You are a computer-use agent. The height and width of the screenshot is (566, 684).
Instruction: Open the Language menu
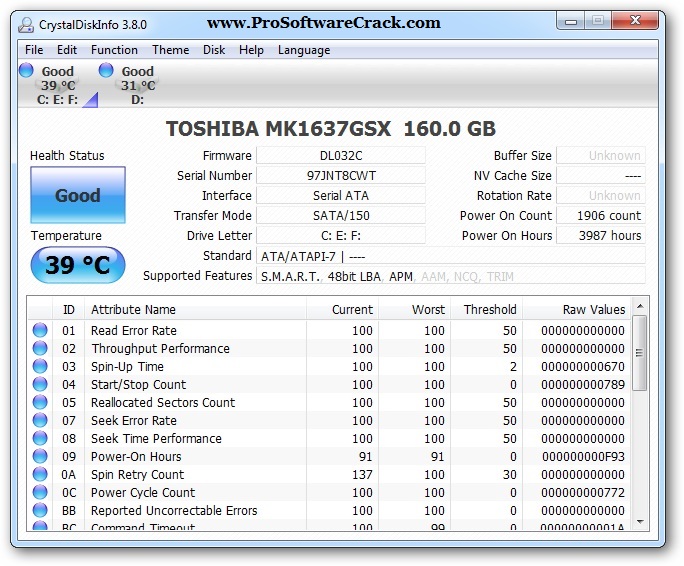pyautogui.click(x=304, y=50)
